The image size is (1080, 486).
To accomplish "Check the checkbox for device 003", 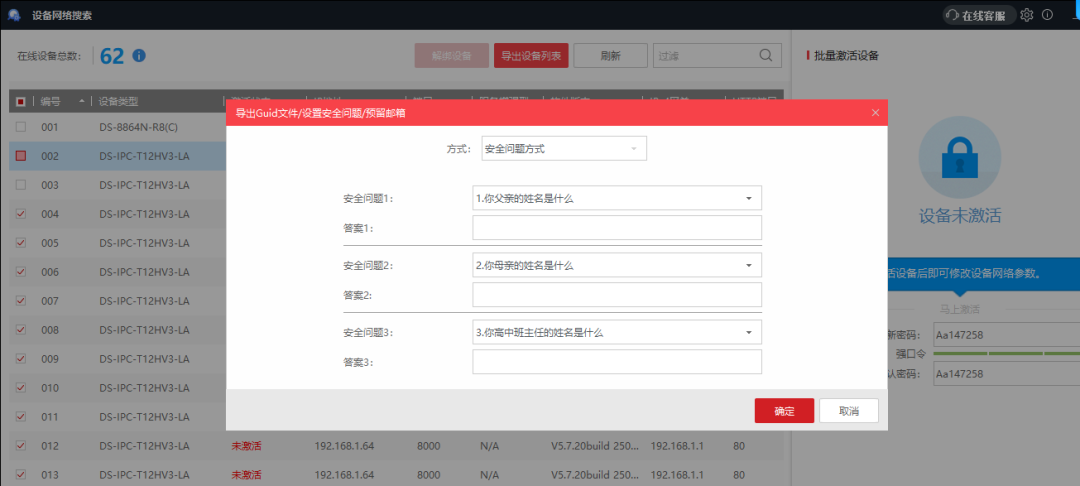I will [x=21, y=185].
